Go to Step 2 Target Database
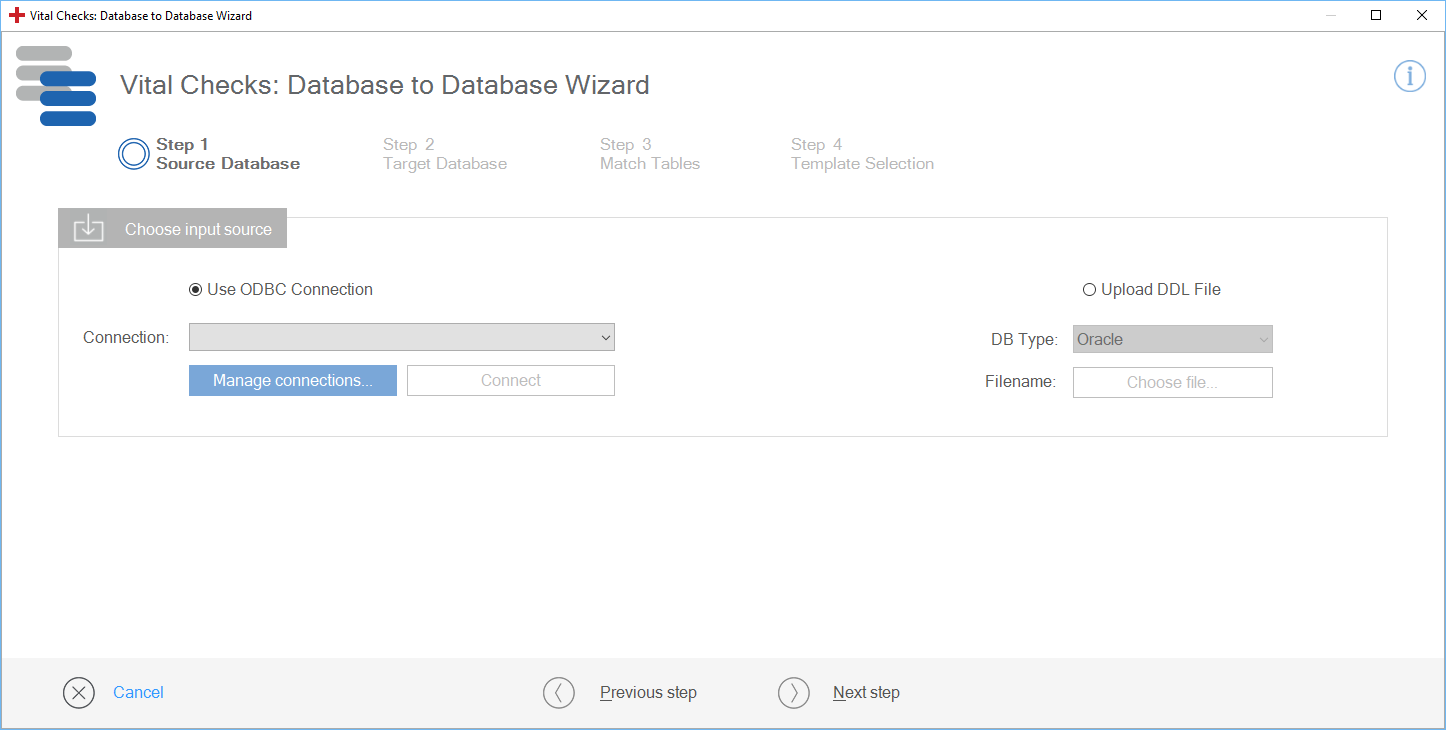1446x730 pixels. coord(444,154)
